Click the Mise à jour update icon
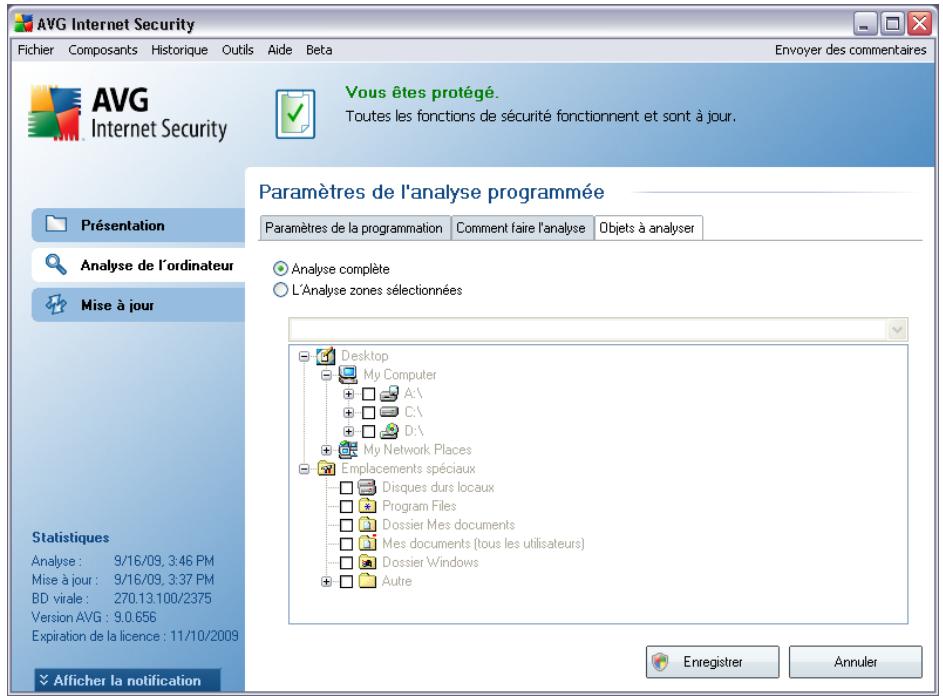This screenshot has height=696, width=943. click(56, 304)
